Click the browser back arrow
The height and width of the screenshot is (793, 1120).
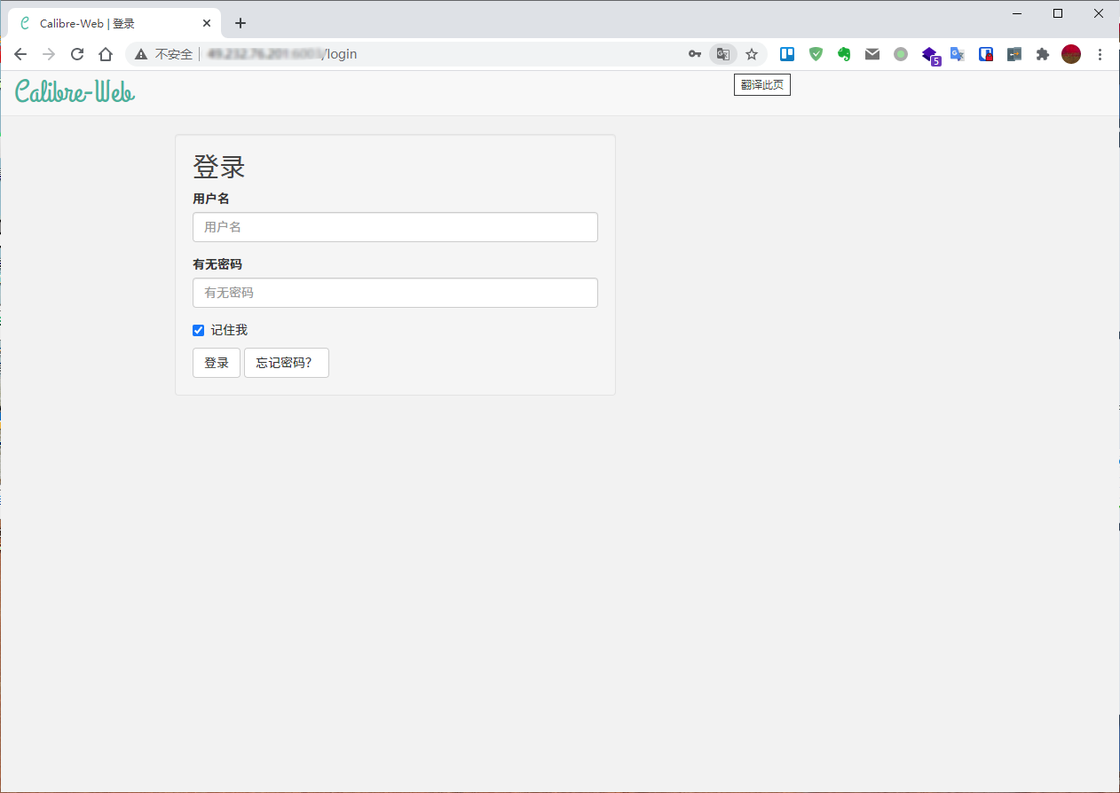21,54
